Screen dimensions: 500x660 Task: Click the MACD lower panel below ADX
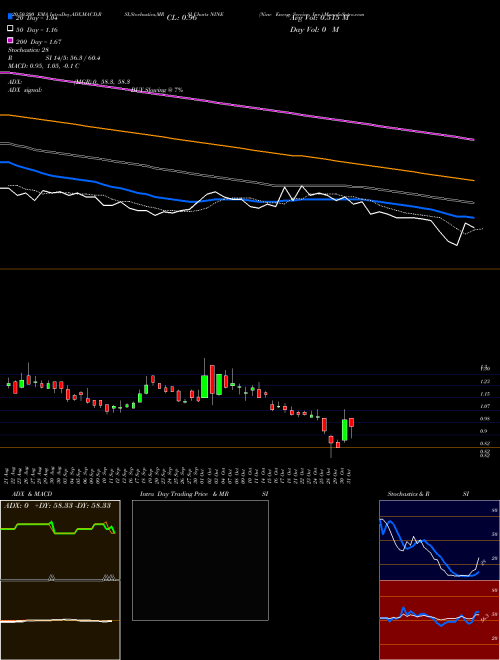click(x=60, y=620)
